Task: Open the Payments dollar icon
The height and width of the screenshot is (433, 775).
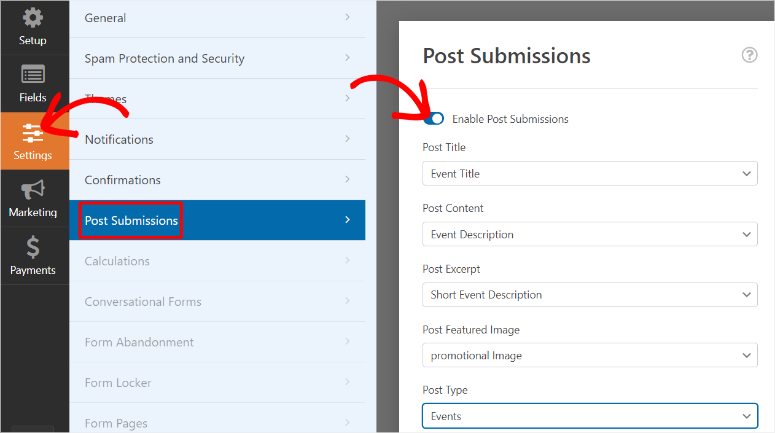Action: pyautogui.click(x=33, y=247)
